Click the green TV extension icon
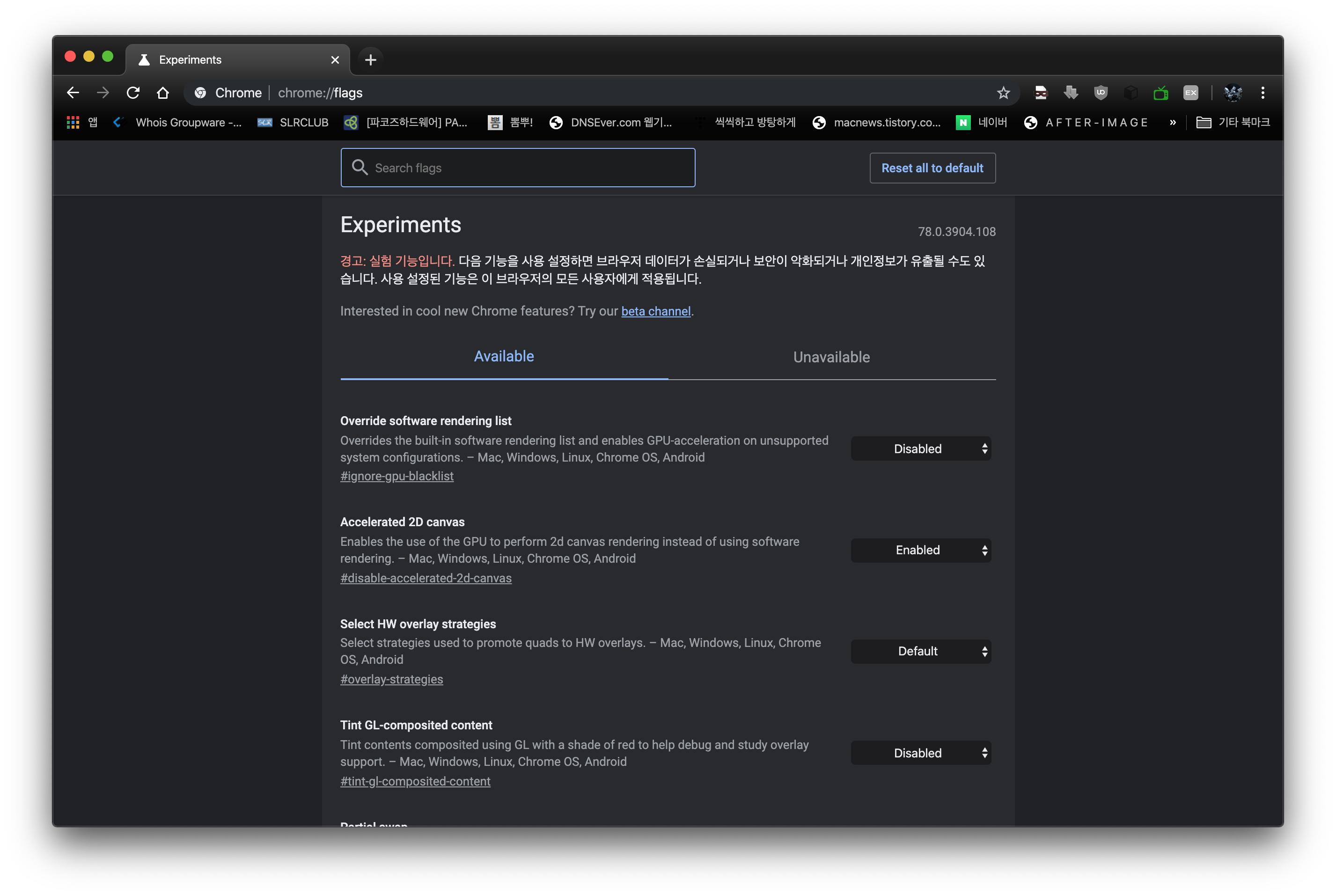This screenshot has height=896, width=1336. coord(1160,93)
